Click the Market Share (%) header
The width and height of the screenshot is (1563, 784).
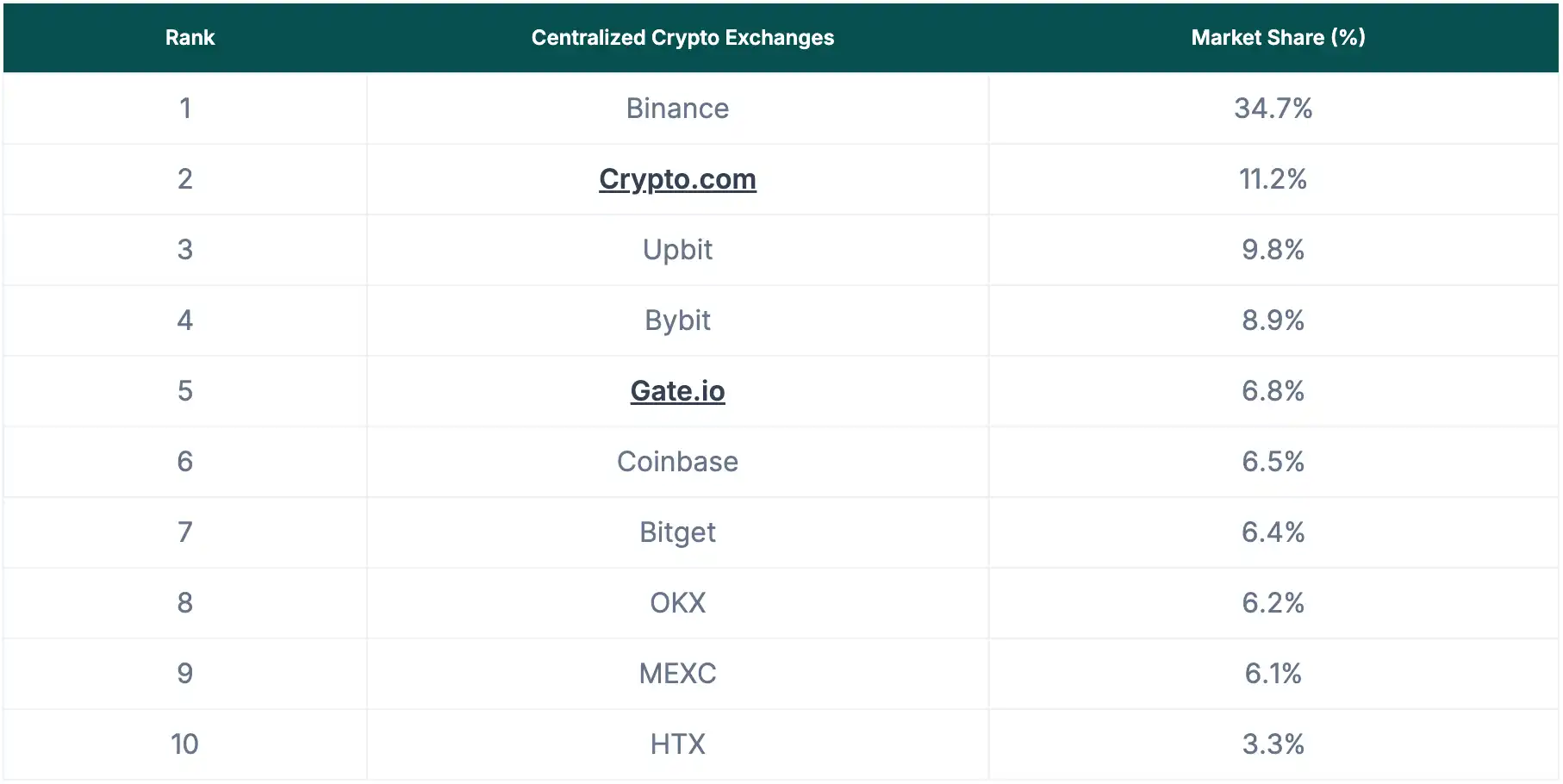pyautogui.click(x=1278, y=38)
